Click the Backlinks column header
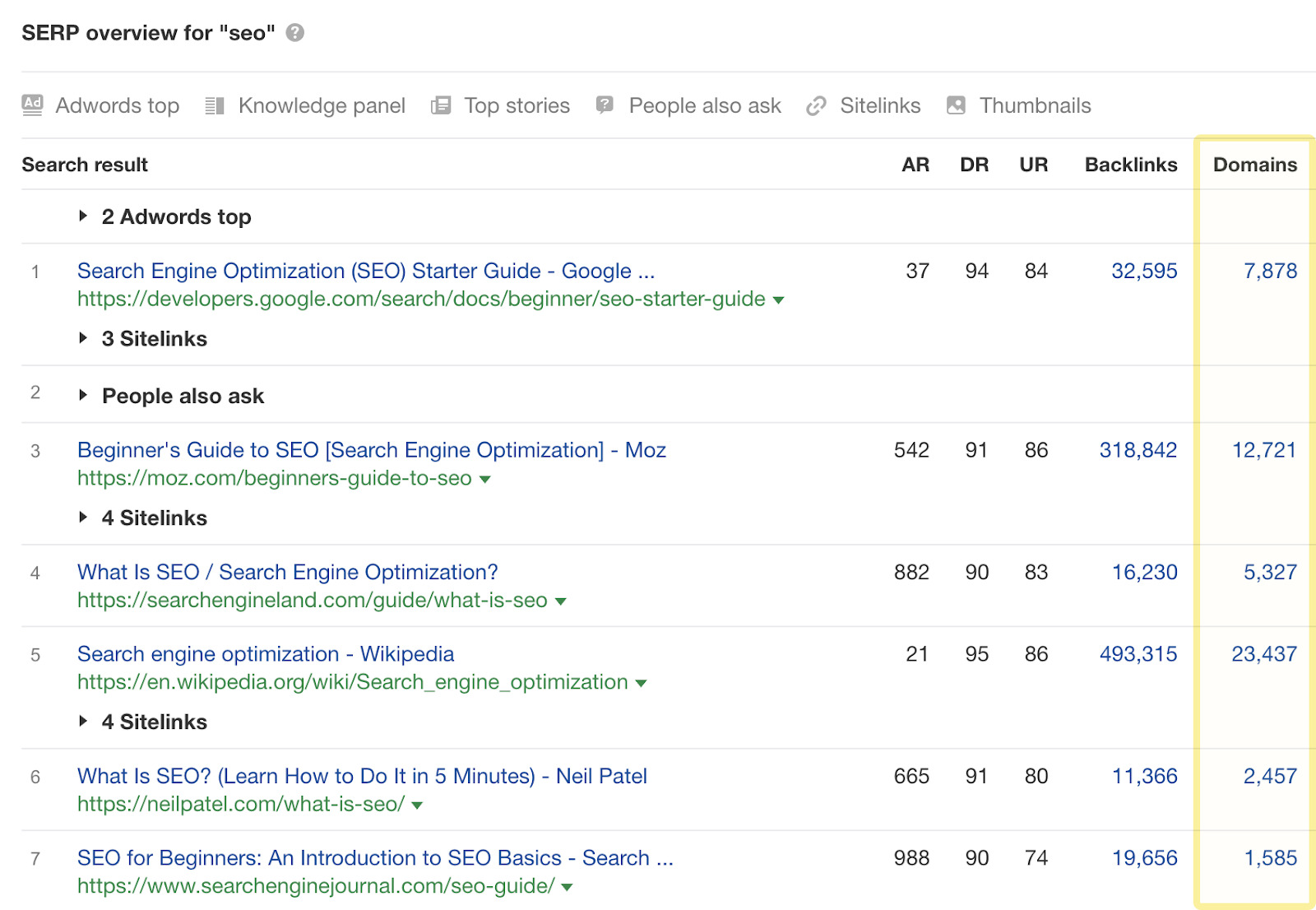This screenshot has width=1316, height=910. 1130,165
